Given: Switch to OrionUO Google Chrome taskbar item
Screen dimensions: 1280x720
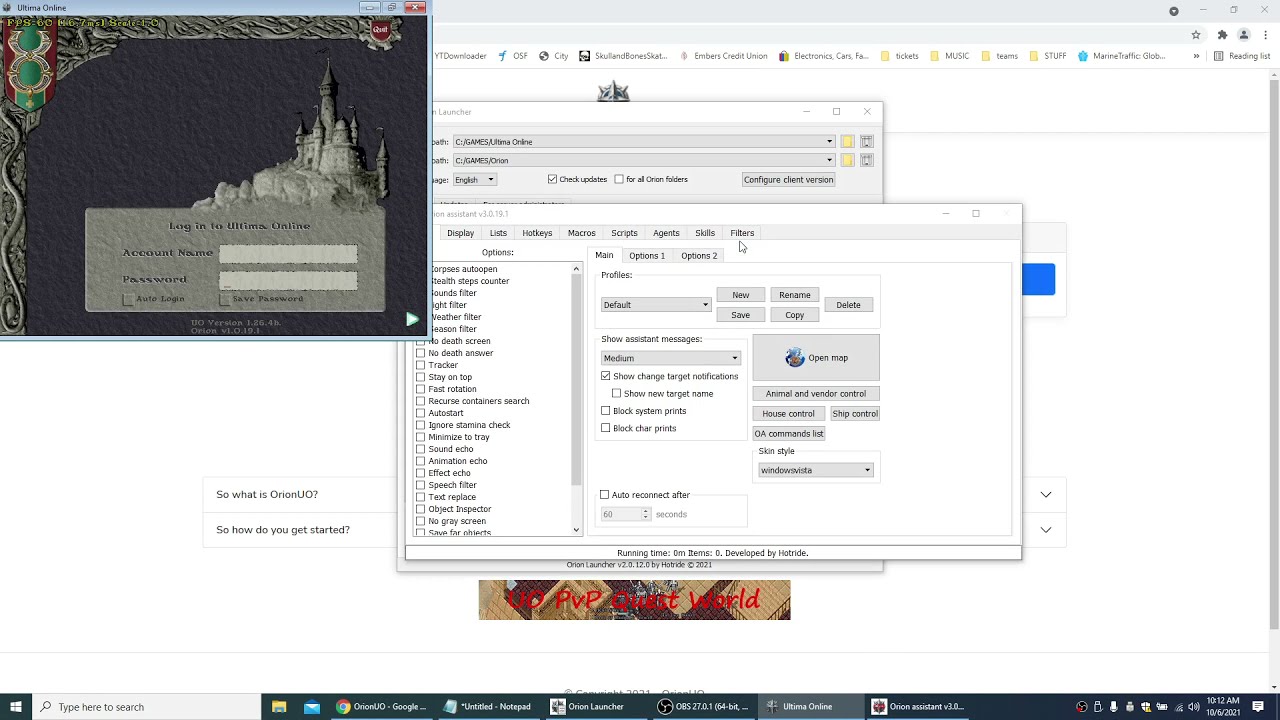Looking at the screenshot, I should [x=383, y=707].
